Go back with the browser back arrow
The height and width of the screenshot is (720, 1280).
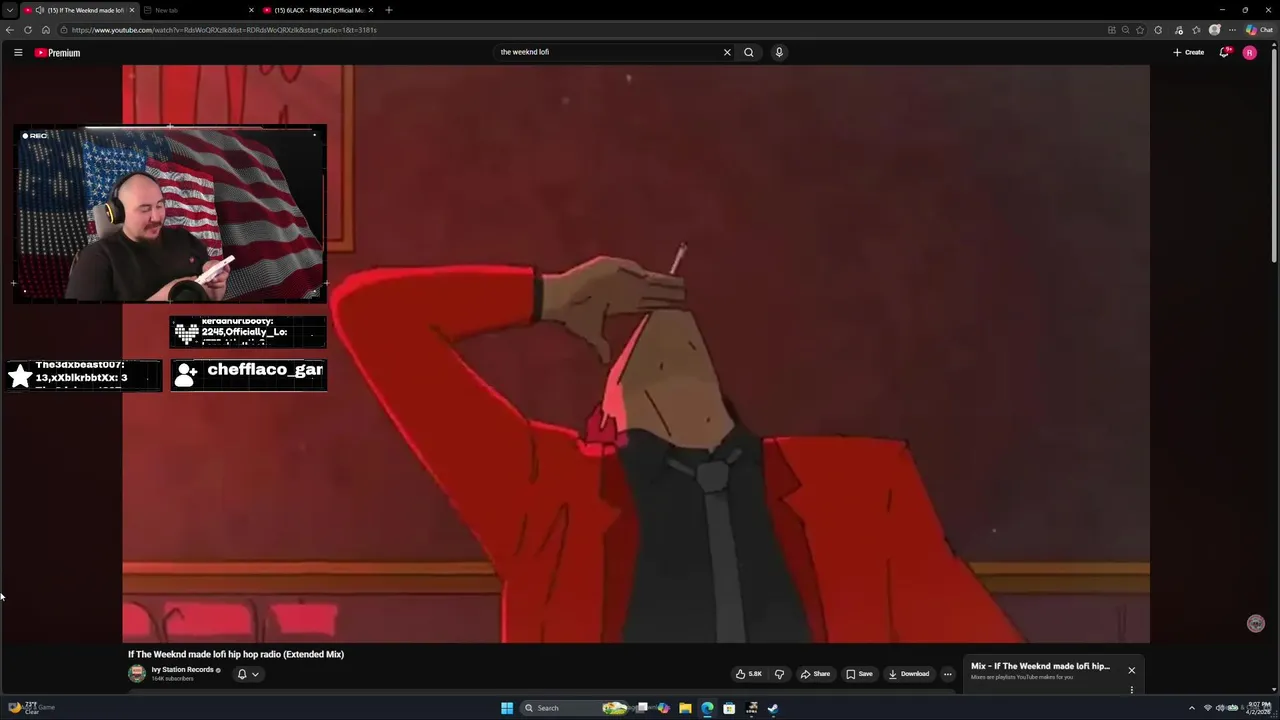(x=10, y=30)
